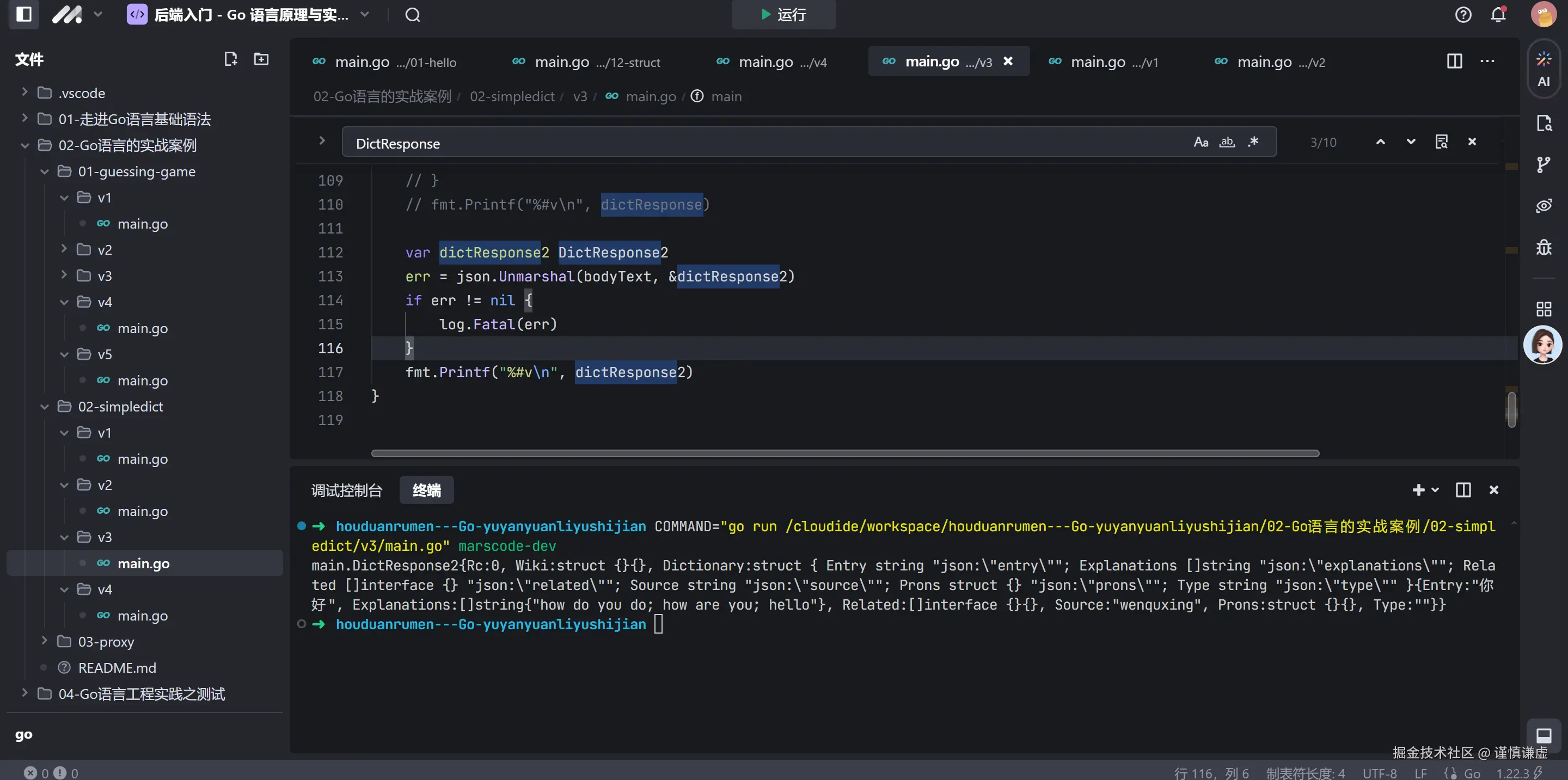Switch to the 调试控制台 tab

click(x=346, y=490)
